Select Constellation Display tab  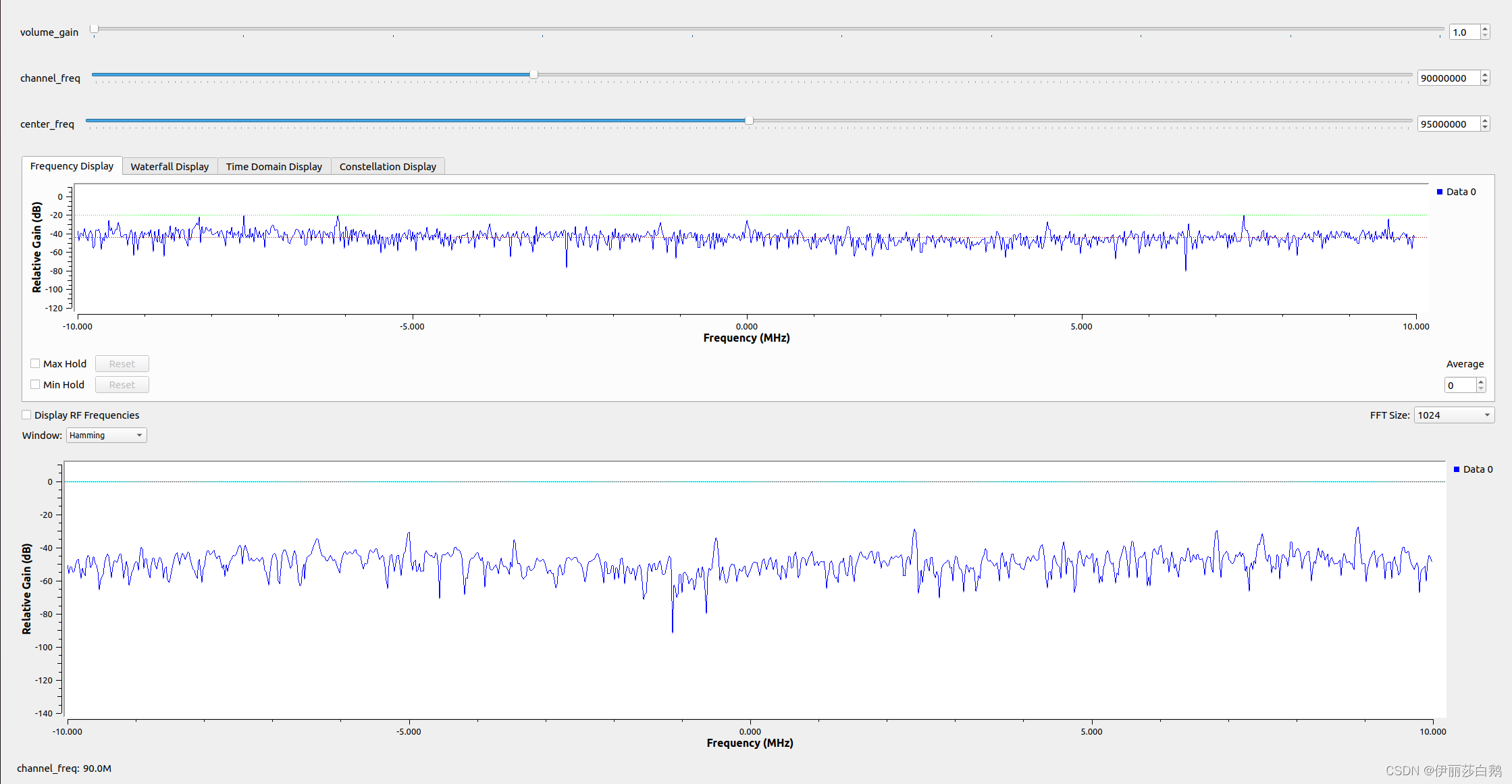[388, 166]
